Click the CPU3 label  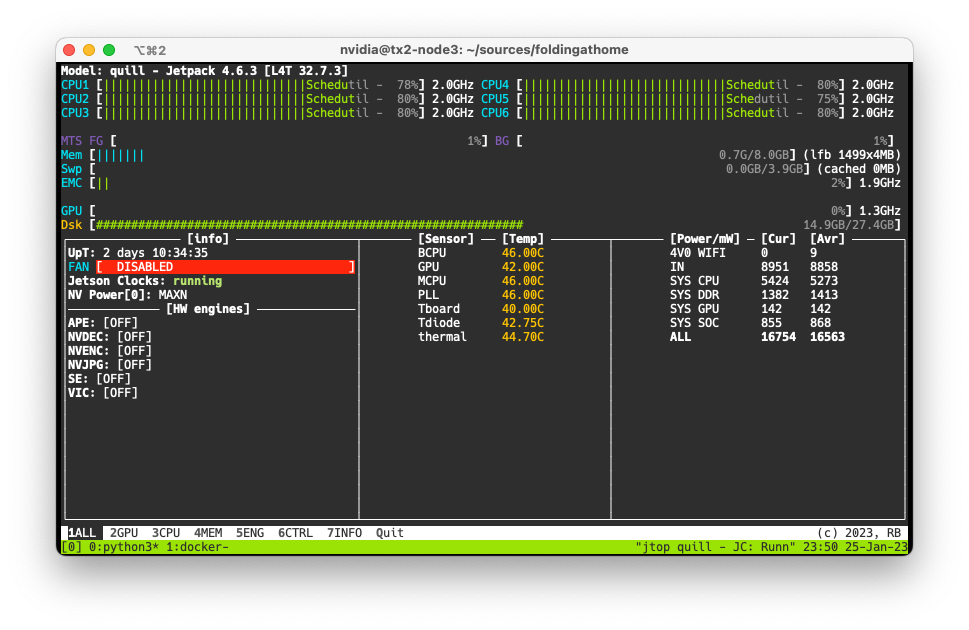[75, 113]
